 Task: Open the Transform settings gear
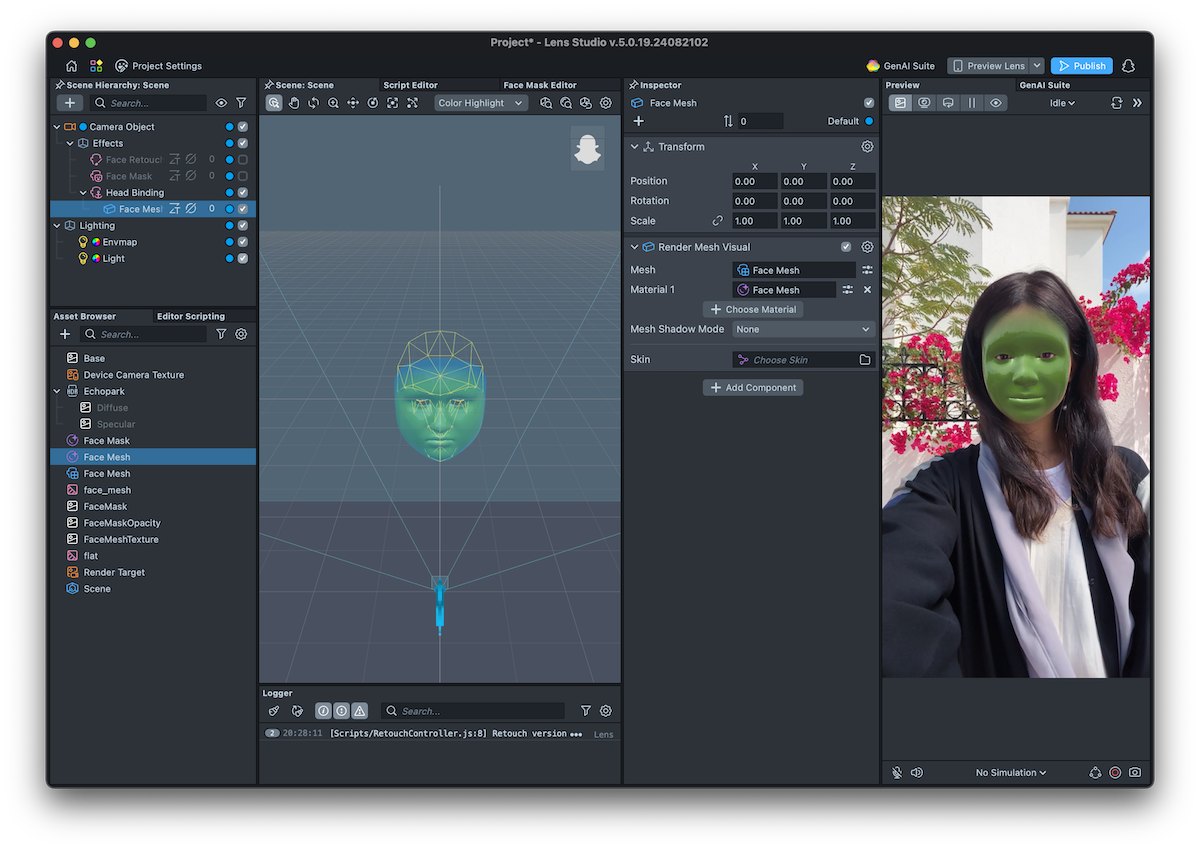click(867, 147)
